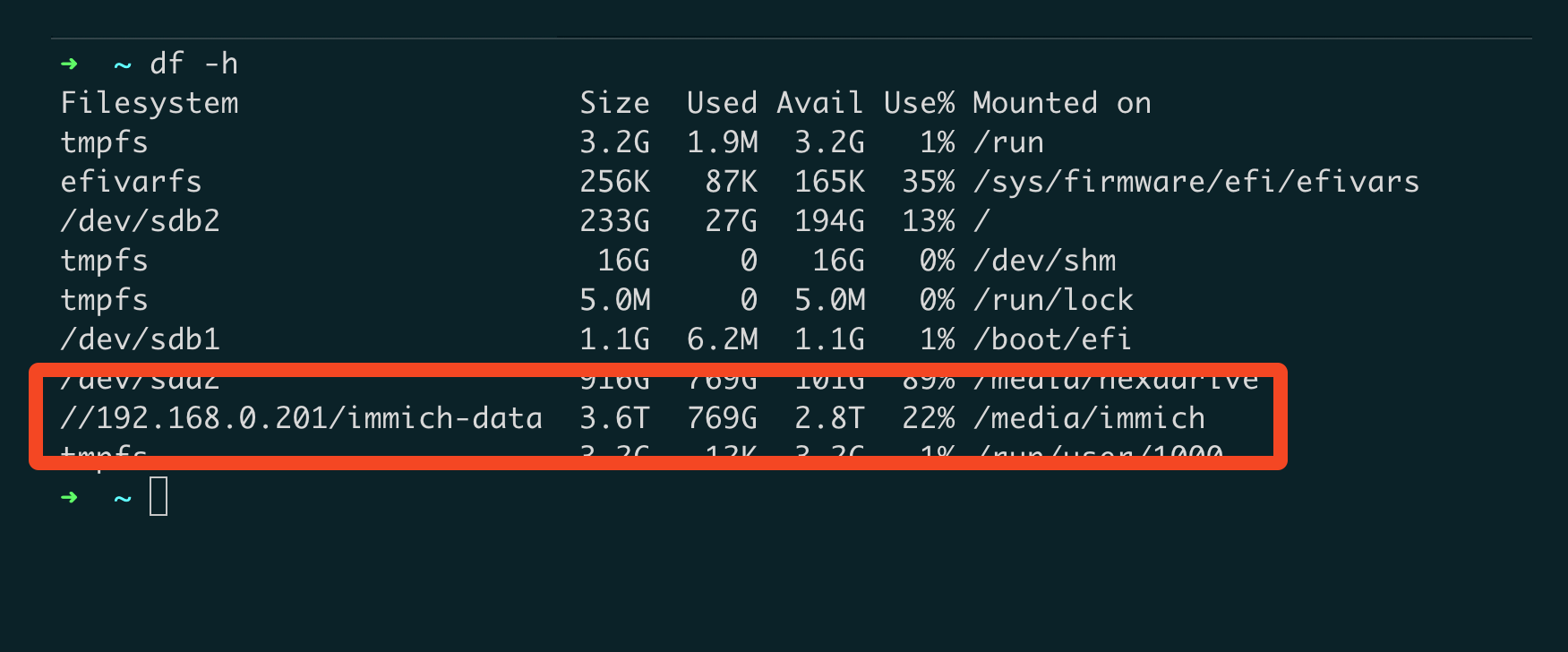Click the 'Mounted on' column header

(x=1061, y=104)
